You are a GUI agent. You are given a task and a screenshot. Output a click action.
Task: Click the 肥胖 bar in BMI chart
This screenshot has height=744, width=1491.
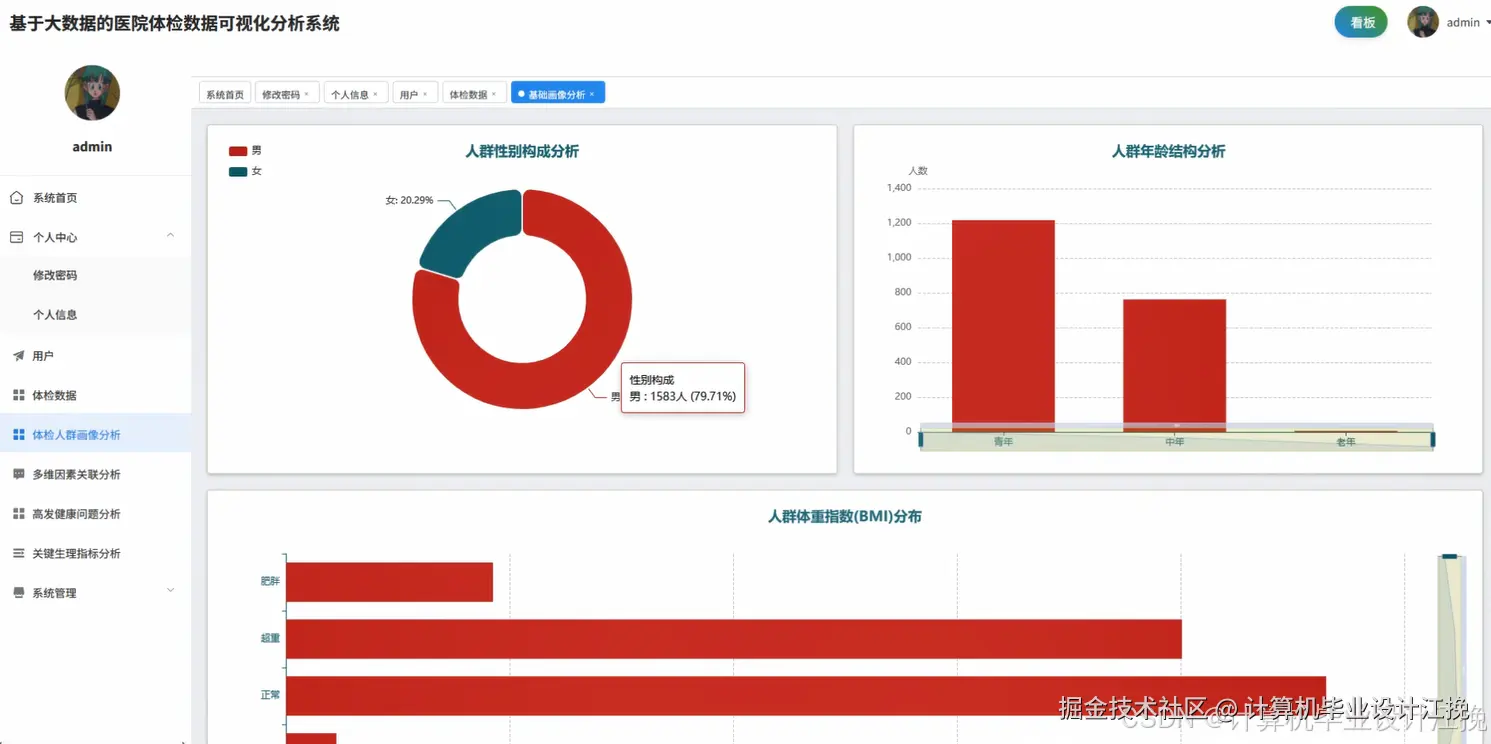(x=389, y=582)
